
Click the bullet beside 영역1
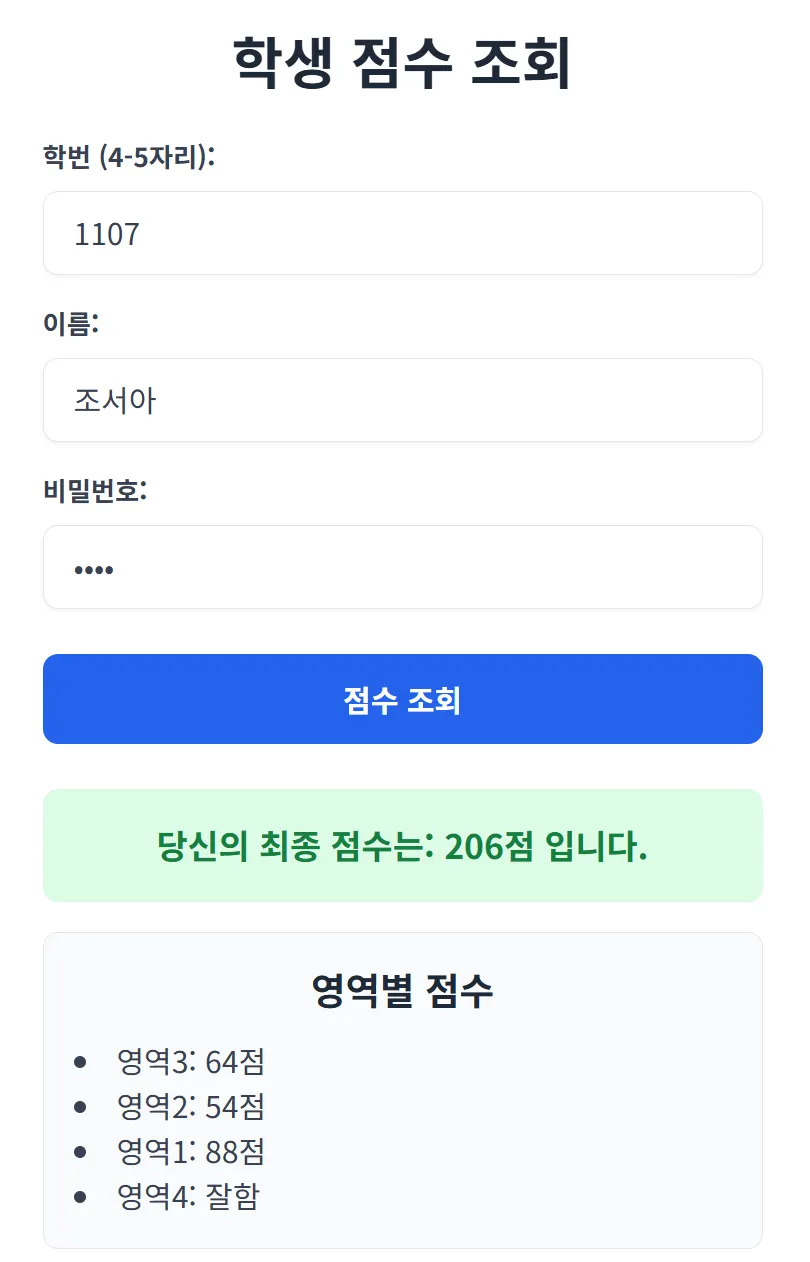pyautogui.click(x=81, y=1152)
